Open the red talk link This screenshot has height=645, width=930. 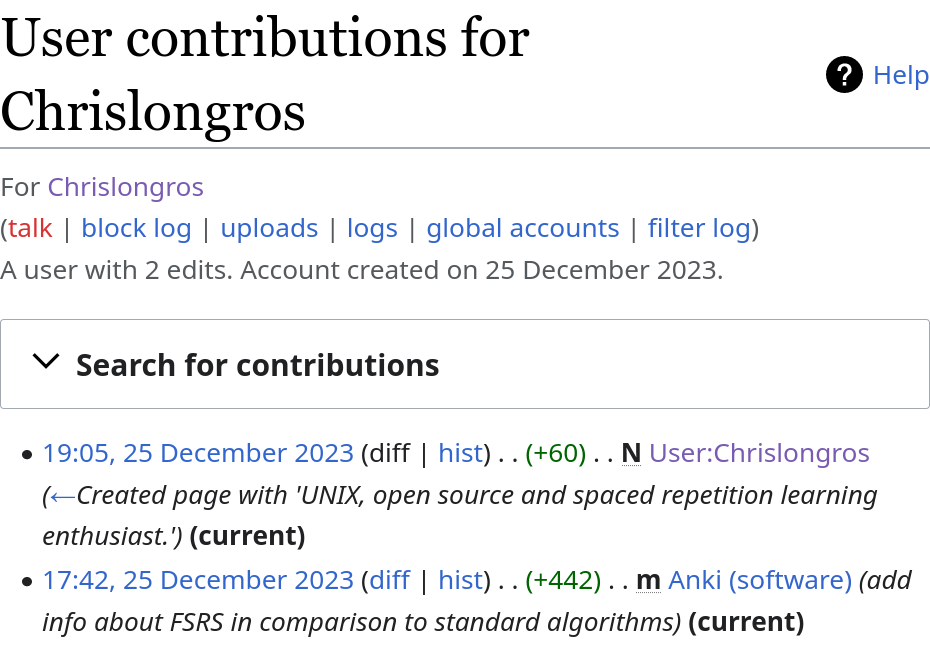pos(30,228)
